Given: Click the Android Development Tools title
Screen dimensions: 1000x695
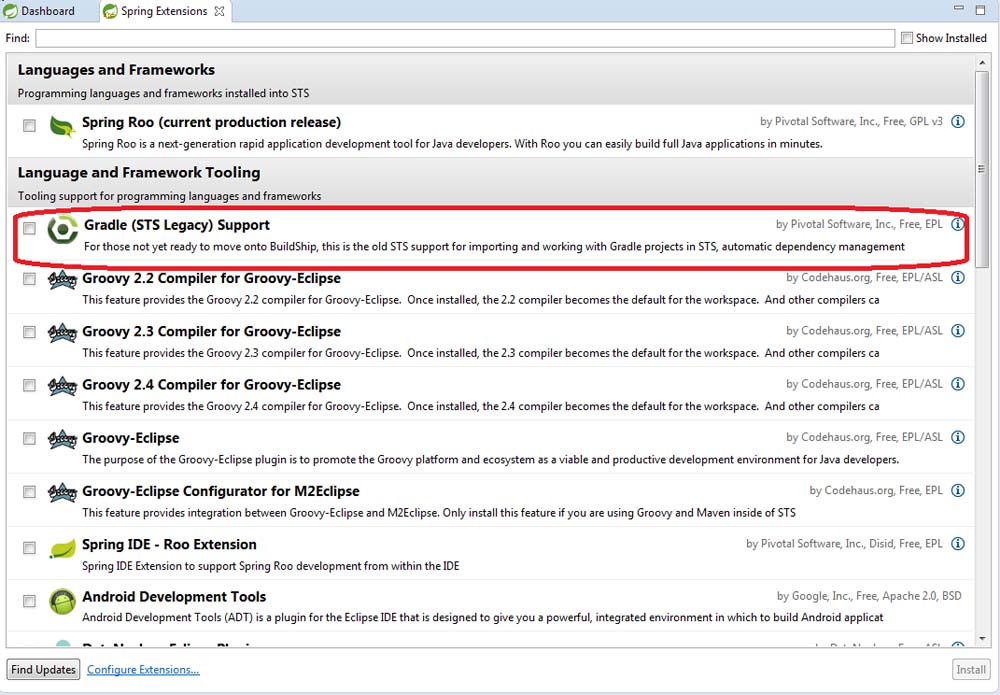Looking at the screenshot, I should (x=174, y=597).
